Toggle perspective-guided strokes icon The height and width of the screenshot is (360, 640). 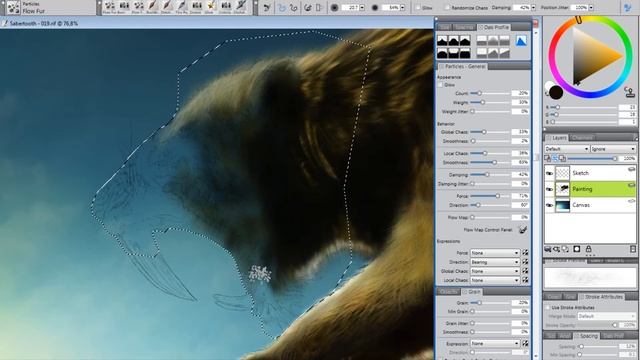coord(319,8)
